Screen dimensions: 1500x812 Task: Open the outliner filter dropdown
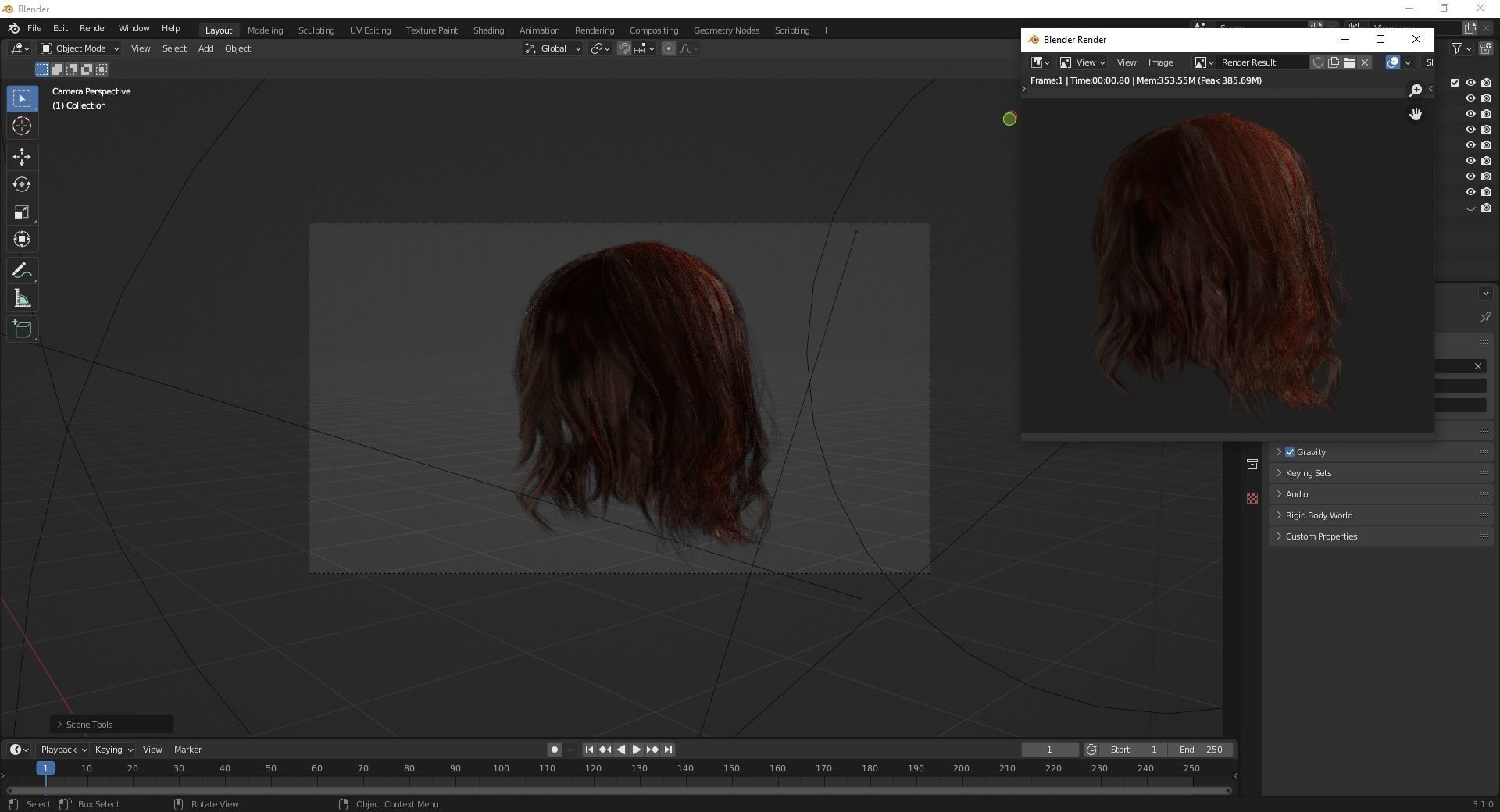(x=1461, y=48)
